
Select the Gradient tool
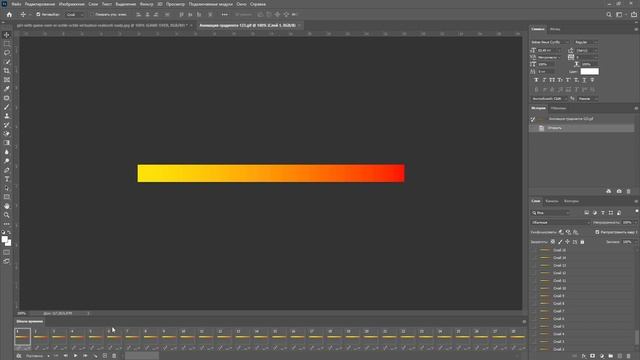(x=7, y=143)
